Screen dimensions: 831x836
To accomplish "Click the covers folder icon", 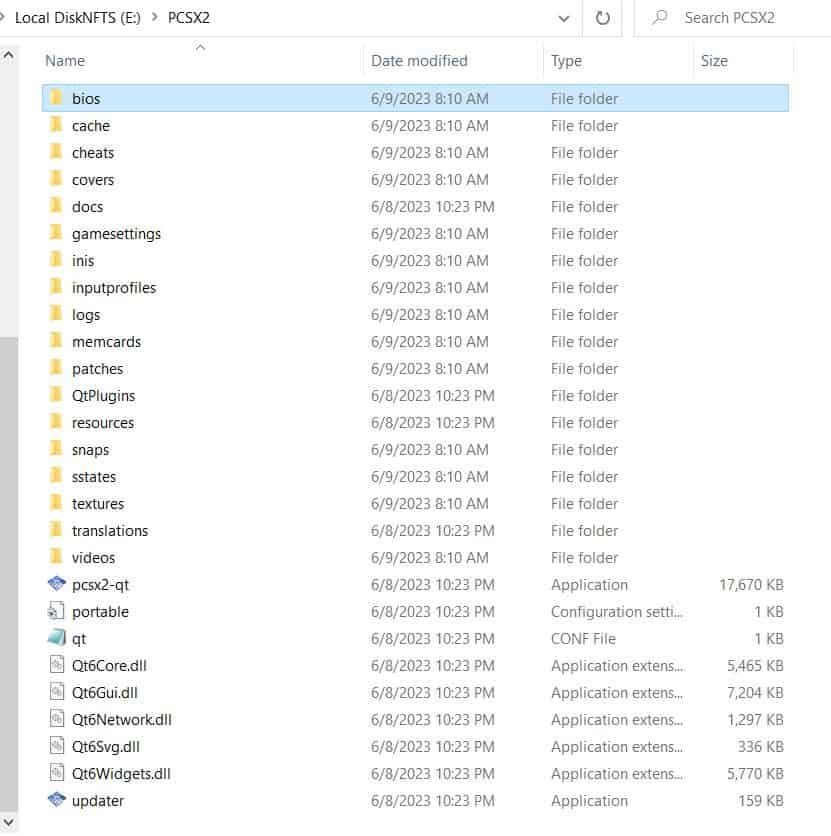I will 56,179.
